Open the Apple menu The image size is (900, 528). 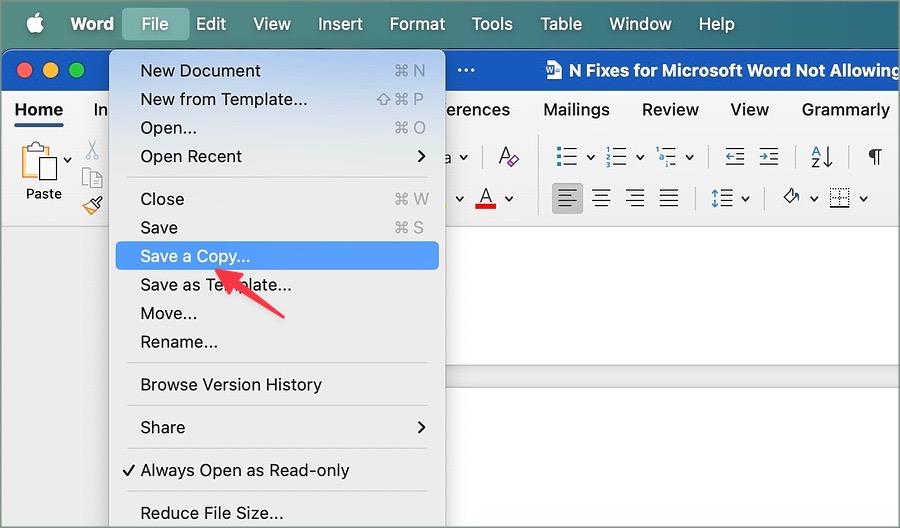click(36, 24)
